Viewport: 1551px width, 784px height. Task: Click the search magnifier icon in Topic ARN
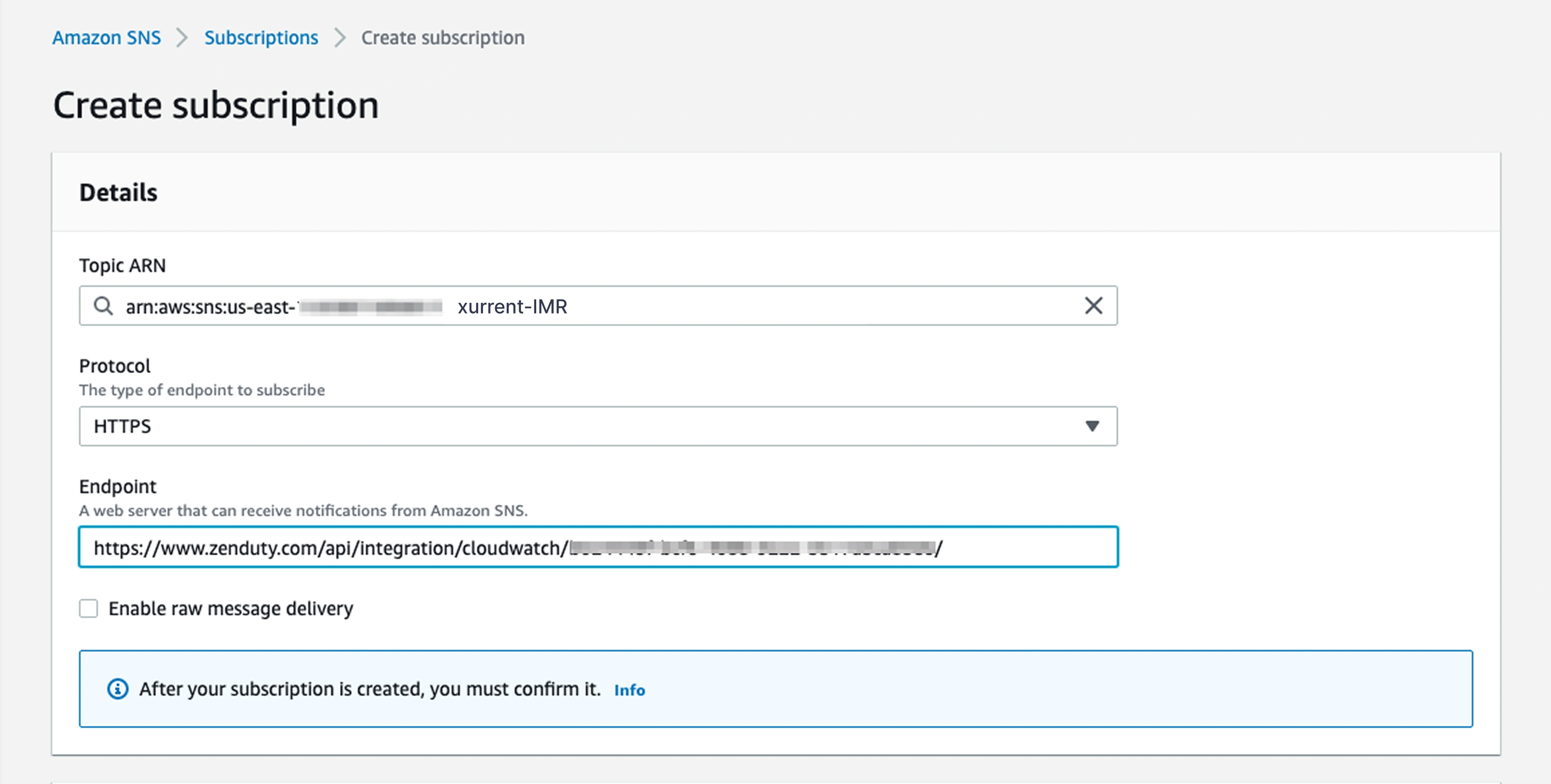(103, 306)
